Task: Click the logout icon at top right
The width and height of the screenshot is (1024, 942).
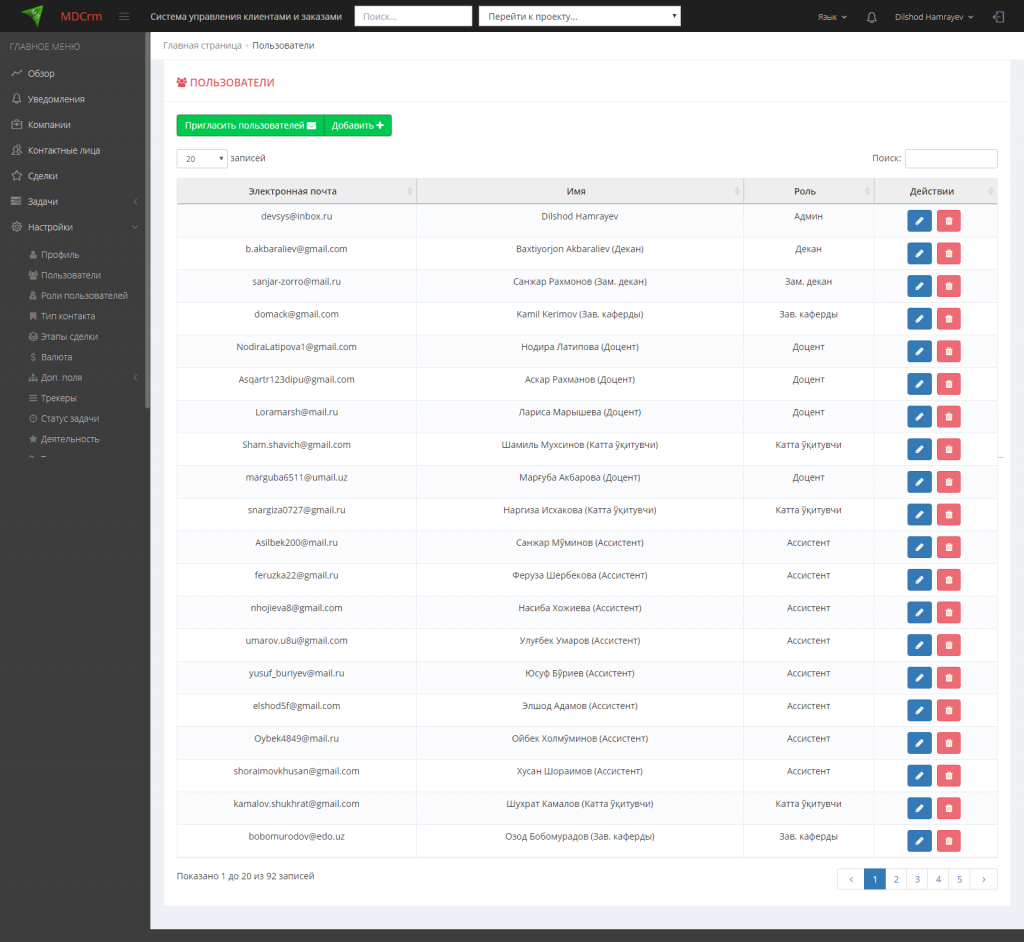Action: (998, 17)
